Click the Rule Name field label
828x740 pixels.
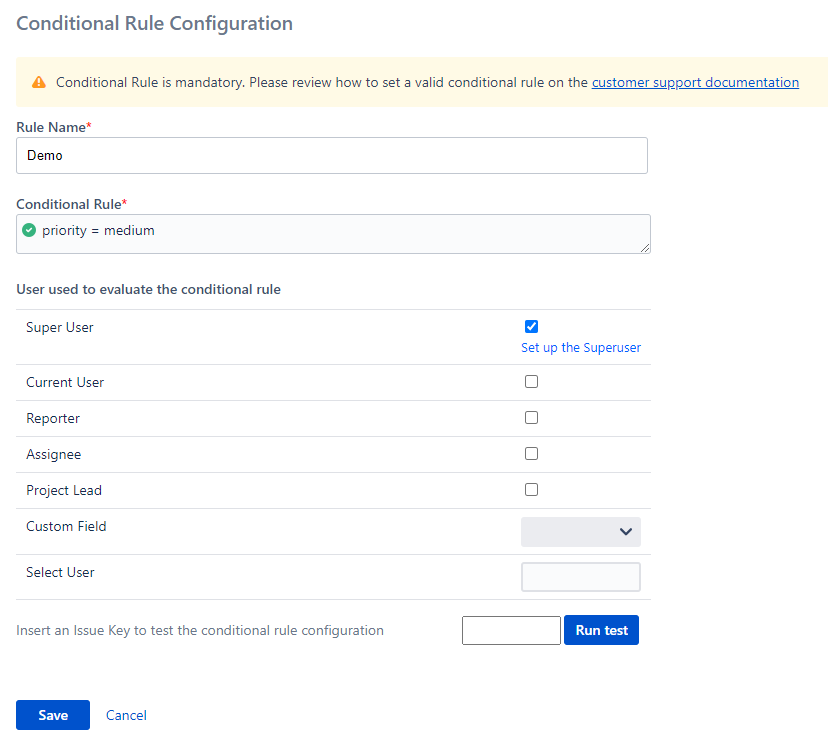(52, 127)
